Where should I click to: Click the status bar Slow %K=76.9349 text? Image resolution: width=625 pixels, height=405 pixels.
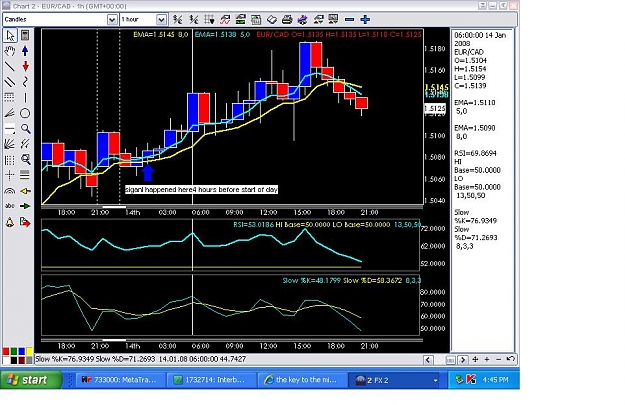(x=65, y=359)
